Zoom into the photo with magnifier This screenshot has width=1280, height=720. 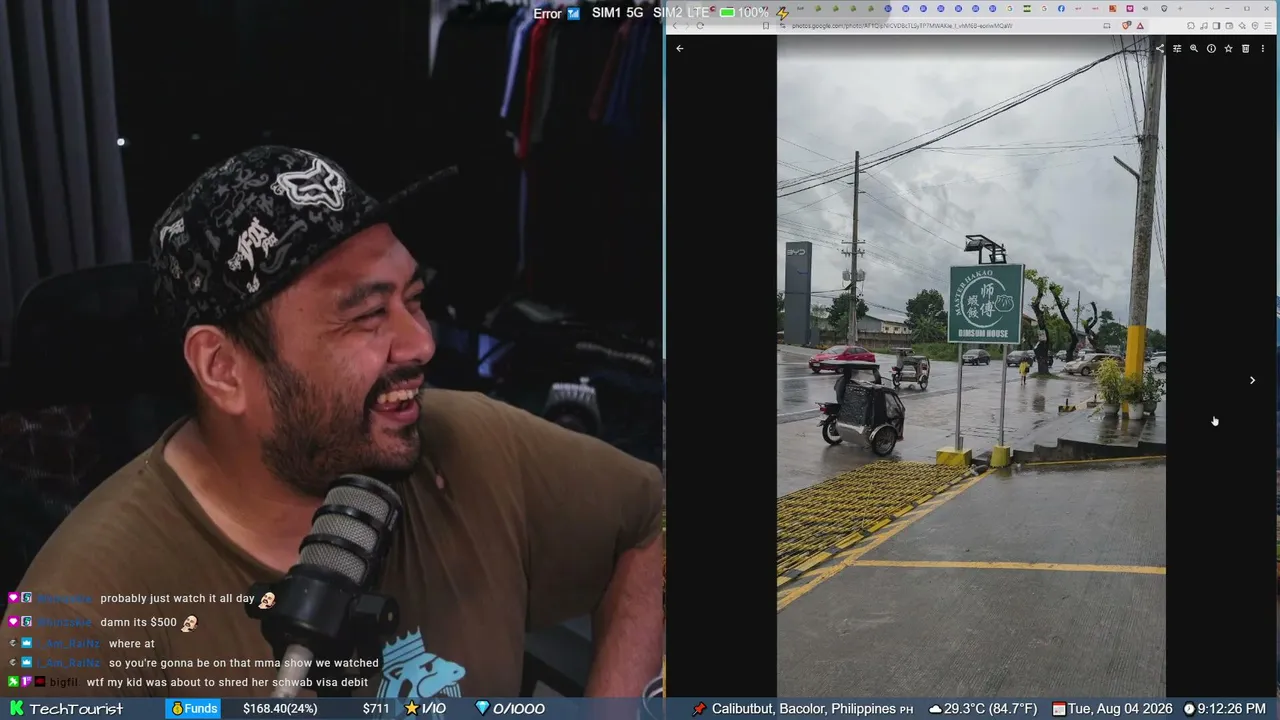[1194, 48]
